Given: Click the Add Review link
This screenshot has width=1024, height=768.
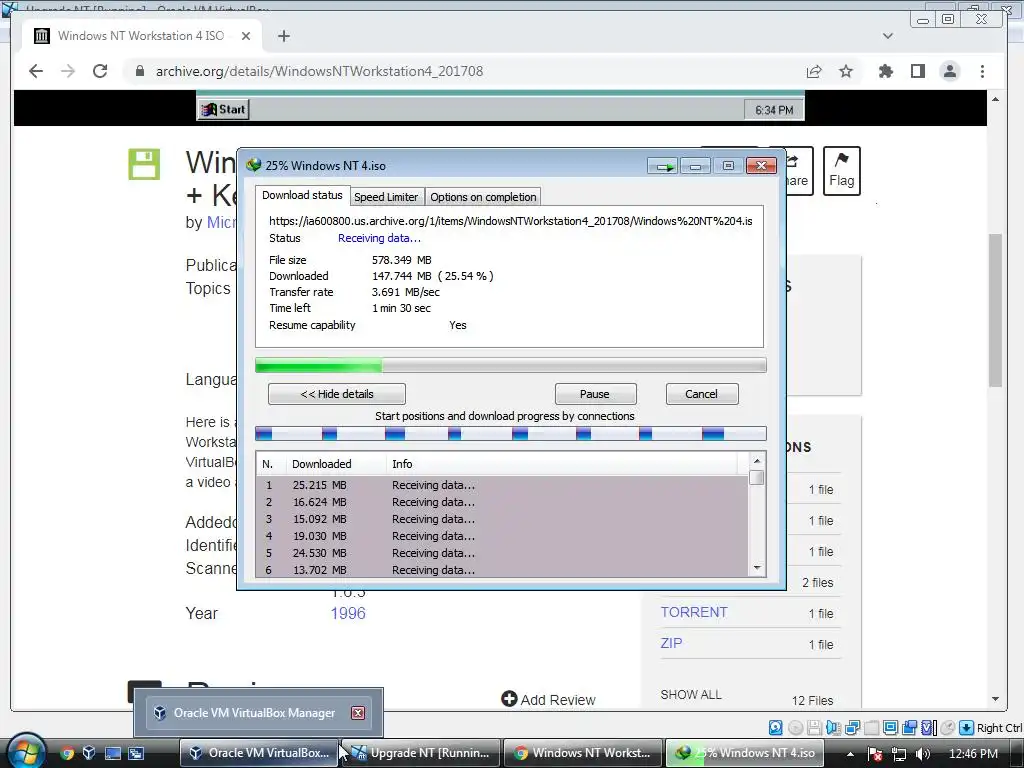Looking at the screenshot, I should click(549, 699).
